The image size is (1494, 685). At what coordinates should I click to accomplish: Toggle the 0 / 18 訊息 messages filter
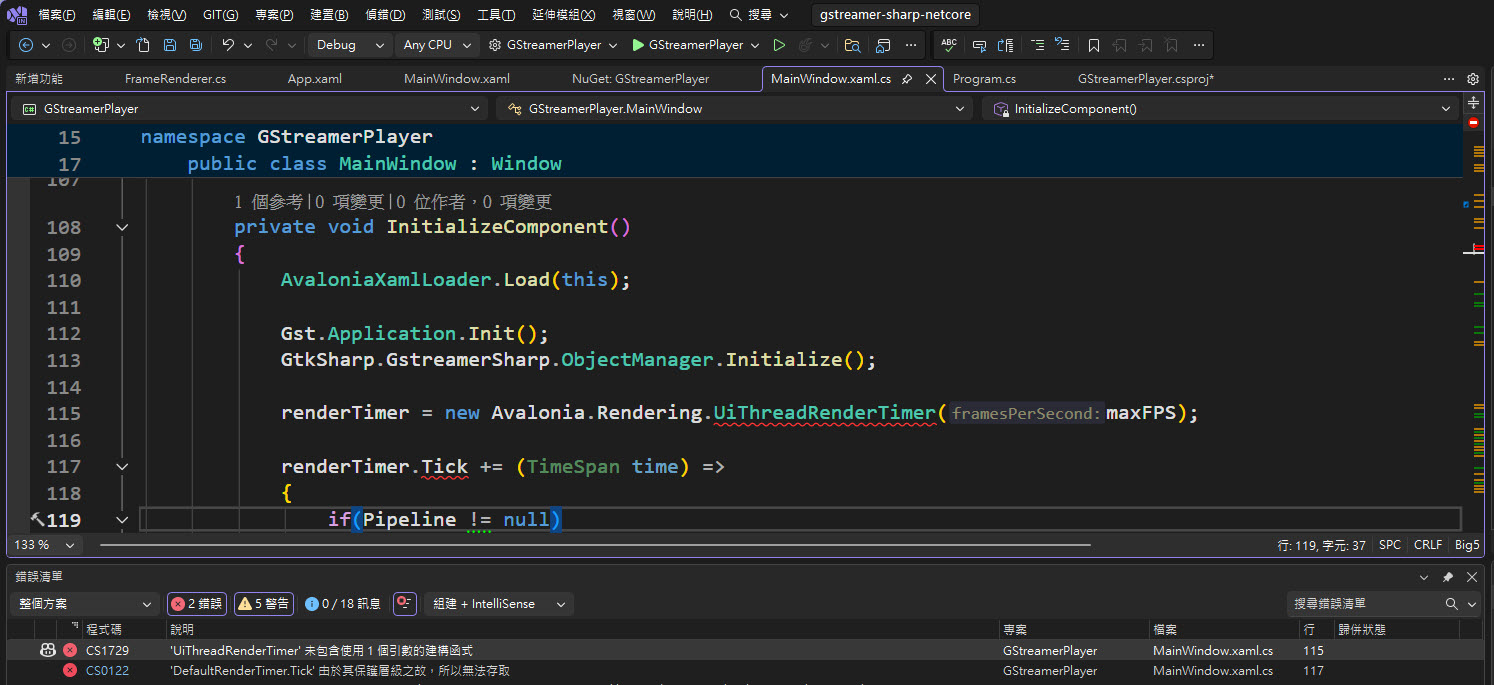coord(343,604)
